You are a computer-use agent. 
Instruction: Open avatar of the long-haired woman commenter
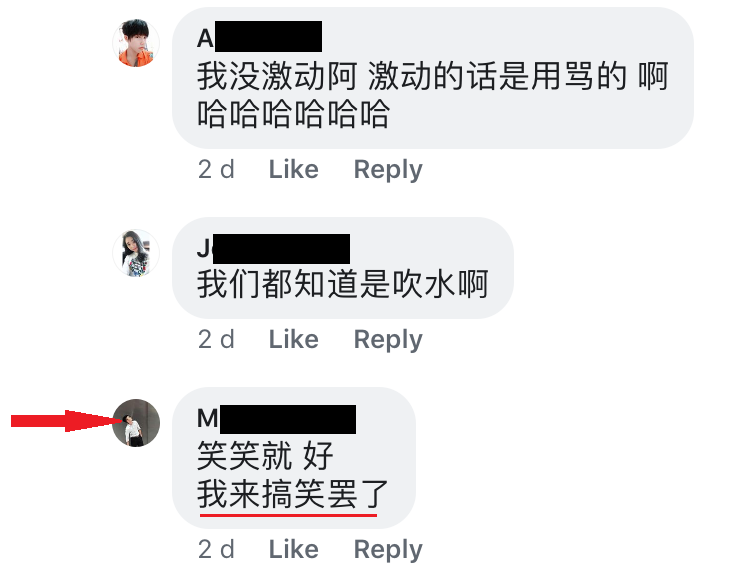click(x=136, y=253)
